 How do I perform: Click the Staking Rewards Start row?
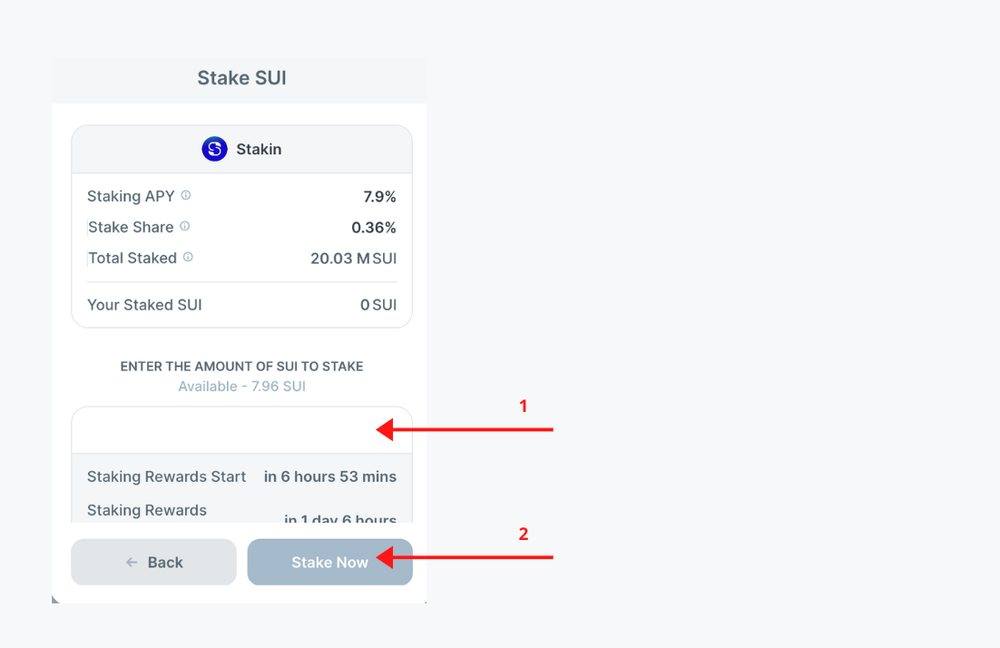pyautogui.click(x=240, y=476)
